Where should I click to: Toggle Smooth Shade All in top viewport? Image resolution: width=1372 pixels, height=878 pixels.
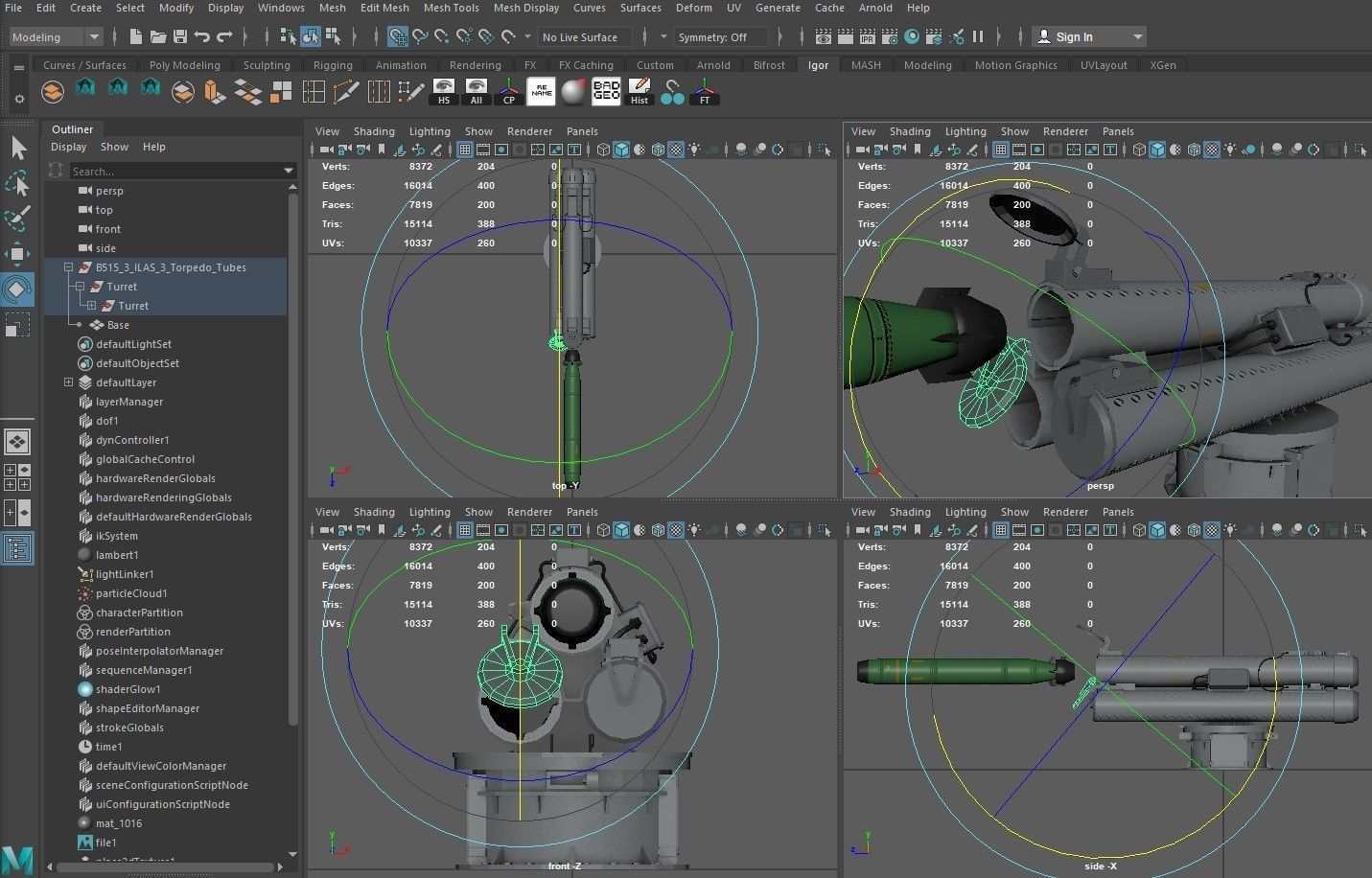[621, 150]
